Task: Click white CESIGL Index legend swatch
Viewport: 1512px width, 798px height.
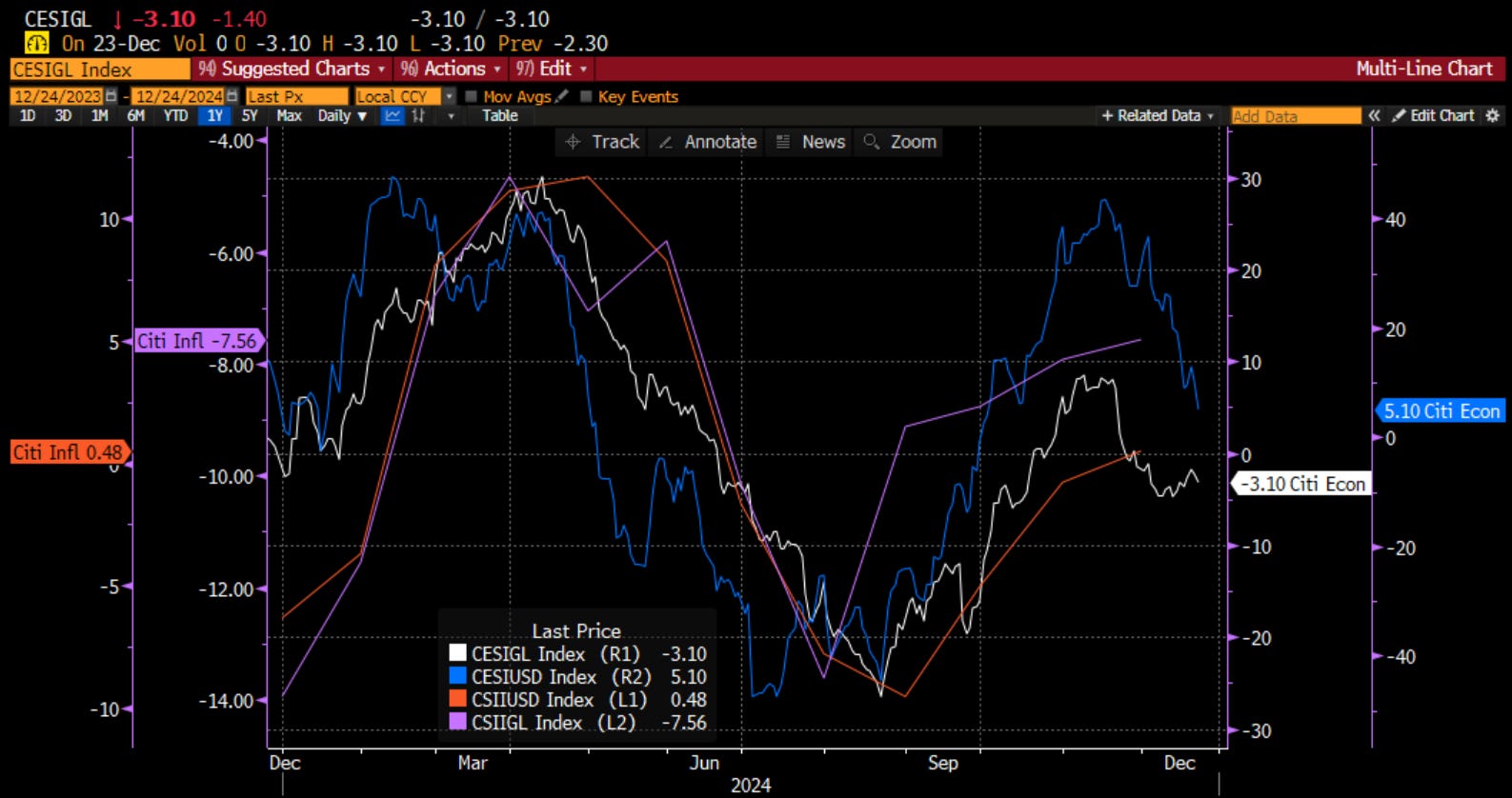Action: pos(457,653)
